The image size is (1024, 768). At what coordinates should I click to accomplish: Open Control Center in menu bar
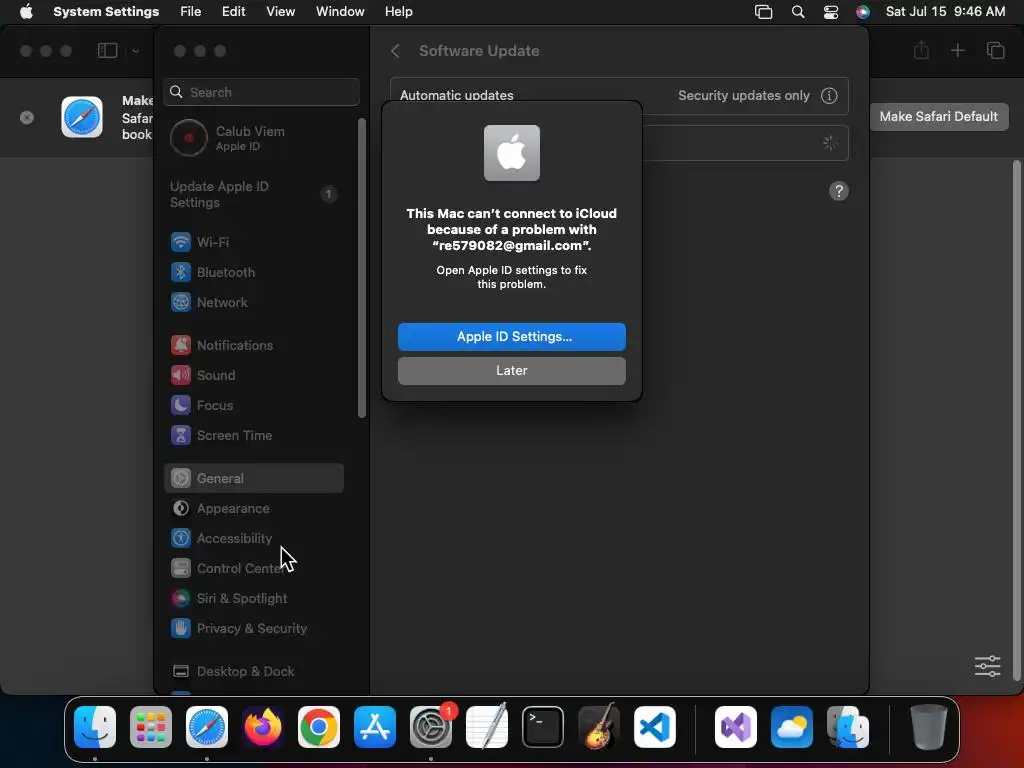coord(831,12)
